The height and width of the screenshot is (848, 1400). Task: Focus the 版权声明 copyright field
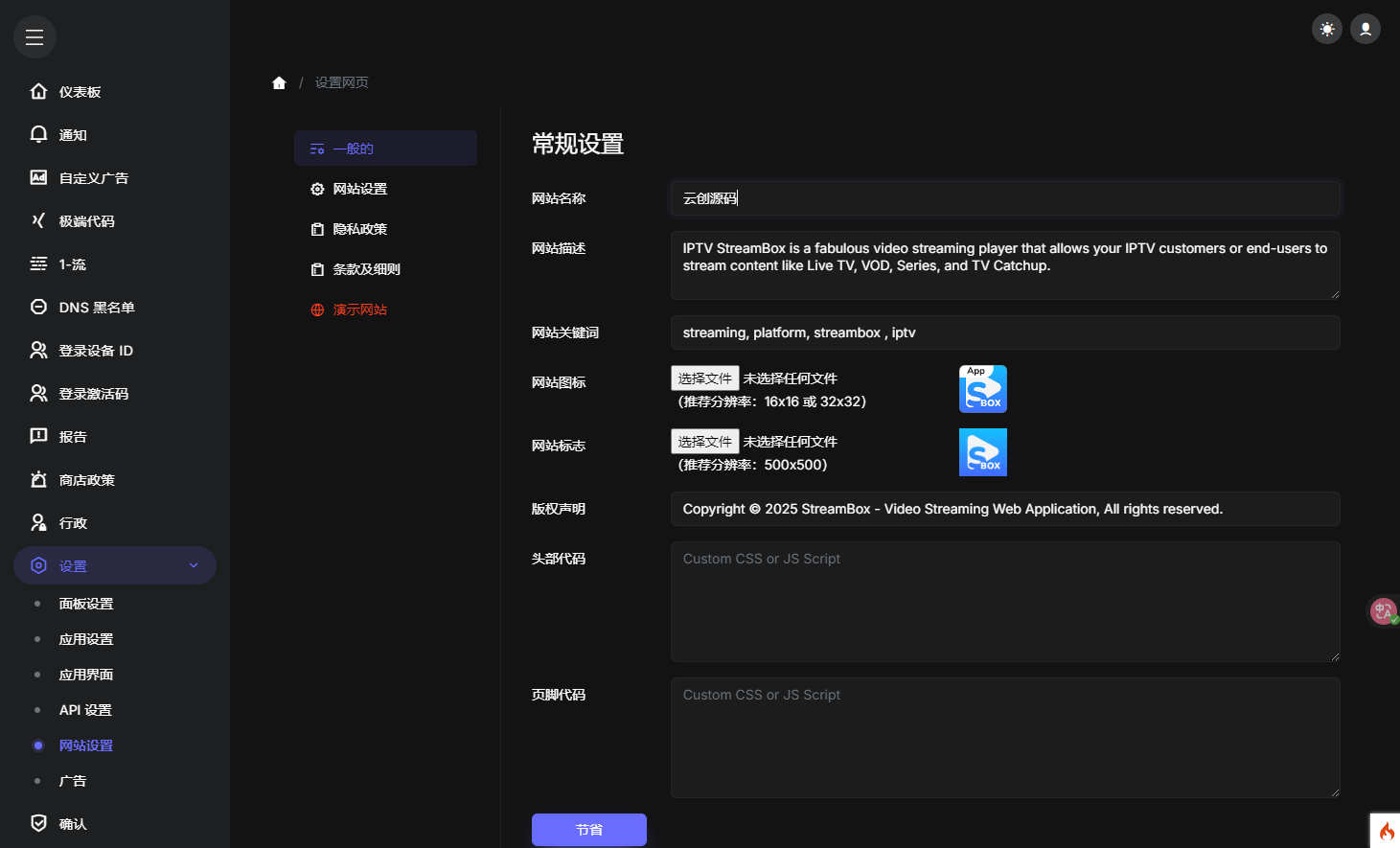pos(1005,509)
